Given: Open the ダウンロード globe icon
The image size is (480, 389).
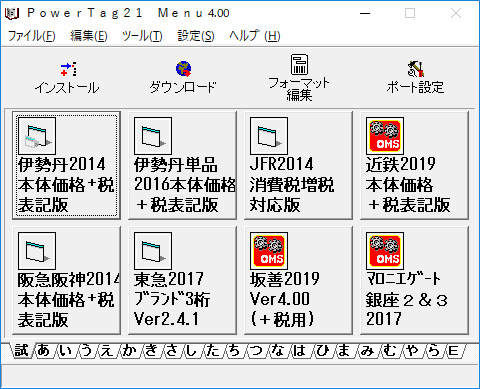Looking at the screenshot, I should (183, 69).
